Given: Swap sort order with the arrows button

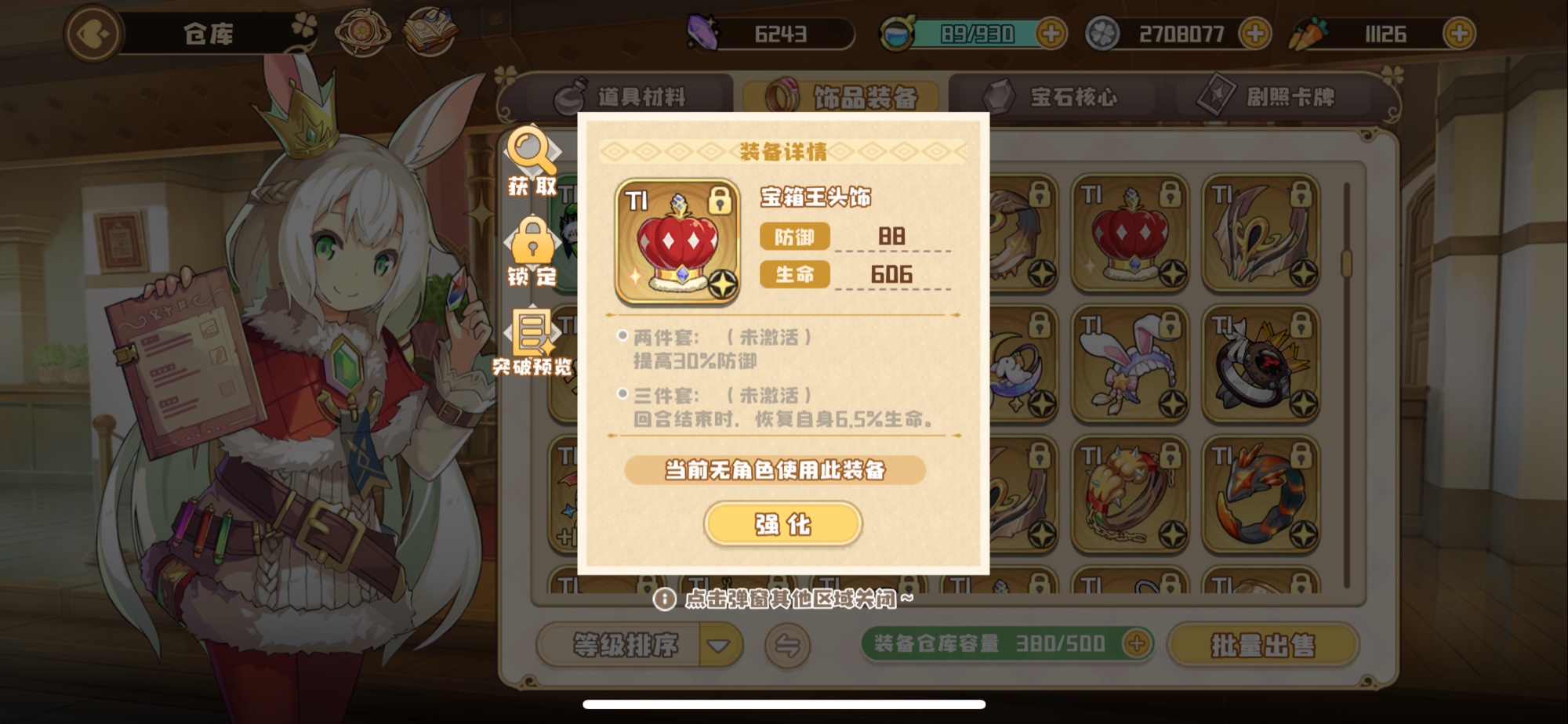Looking at the screenshot, I should (x=787, y=646).
